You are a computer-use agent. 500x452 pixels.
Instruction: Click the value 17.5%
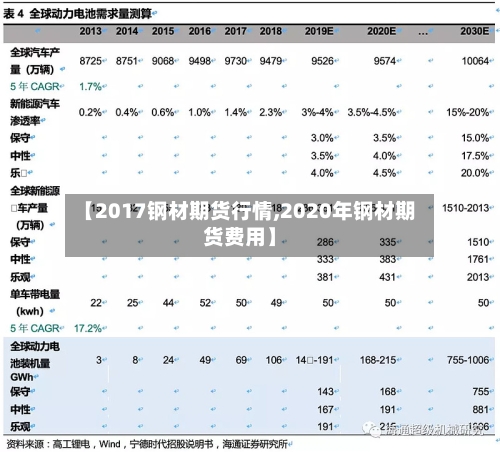(475, 156)
